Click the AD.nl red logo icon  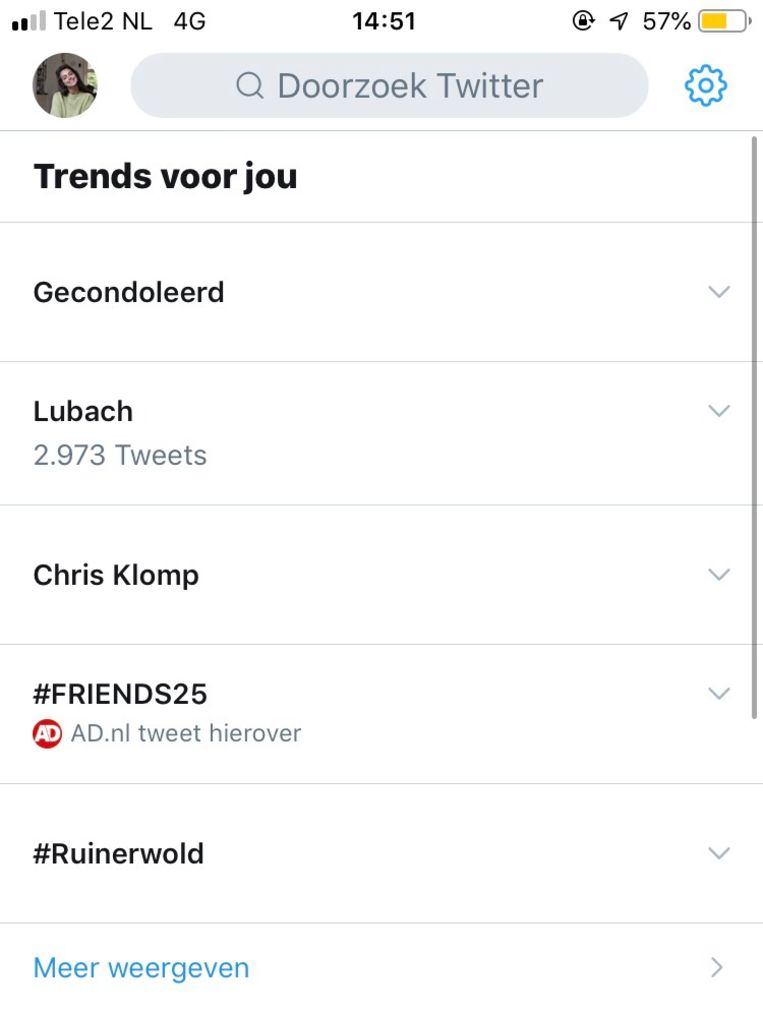(47, 733)
